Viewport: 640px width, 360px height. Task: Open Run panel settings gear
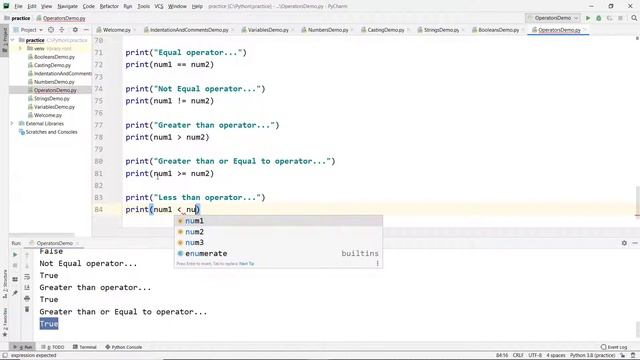(x=624, y=243)
